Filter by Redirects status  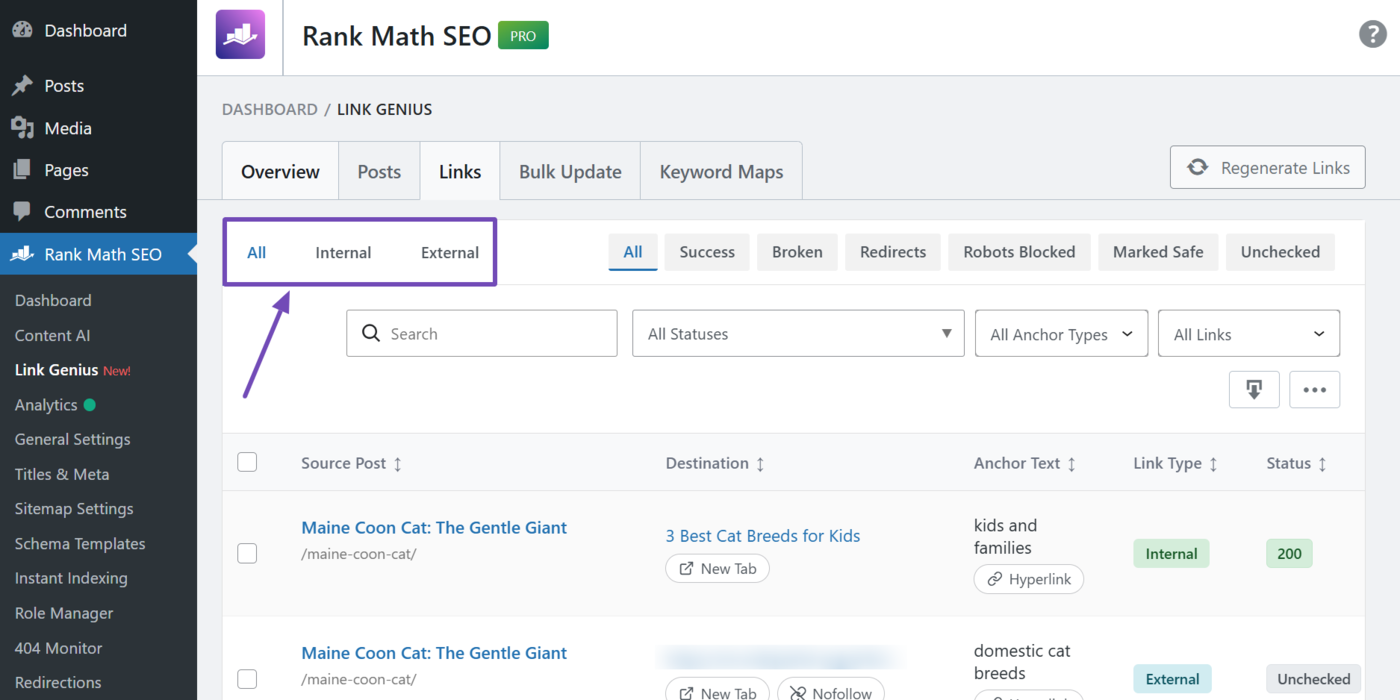tap(893, 252)
